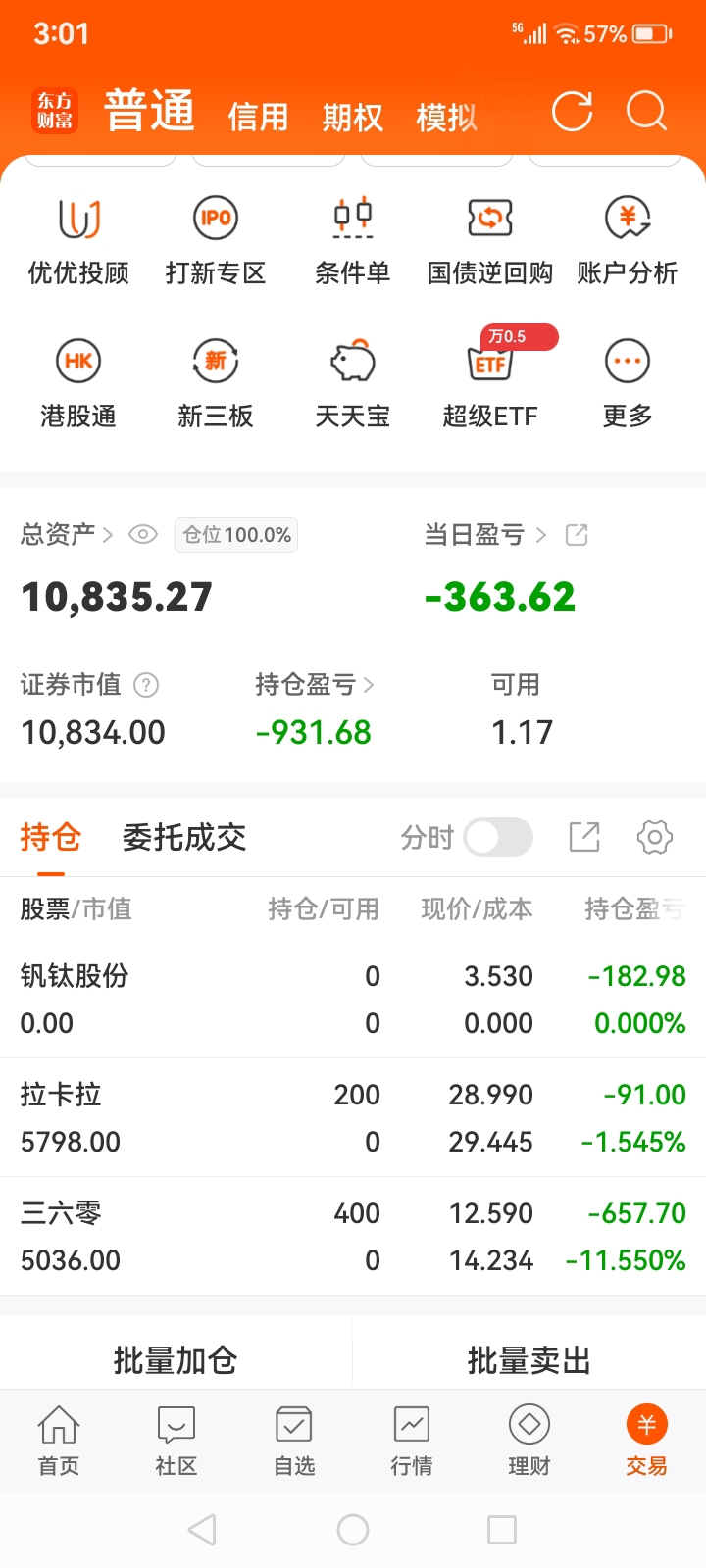Refresh the account data
706x1568 pixels.
(x=573, y=111)
